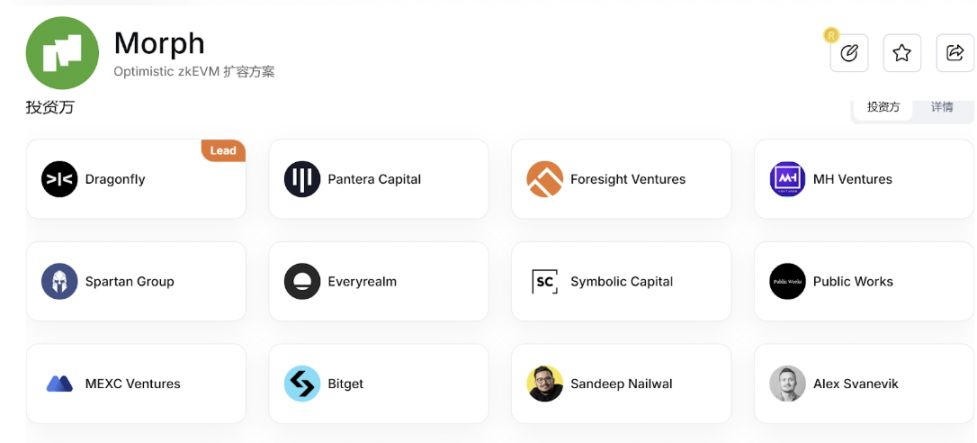Click the share icon button
Image resolution: width=977 pixels, height=443 pixels.
tap(954, 53)
